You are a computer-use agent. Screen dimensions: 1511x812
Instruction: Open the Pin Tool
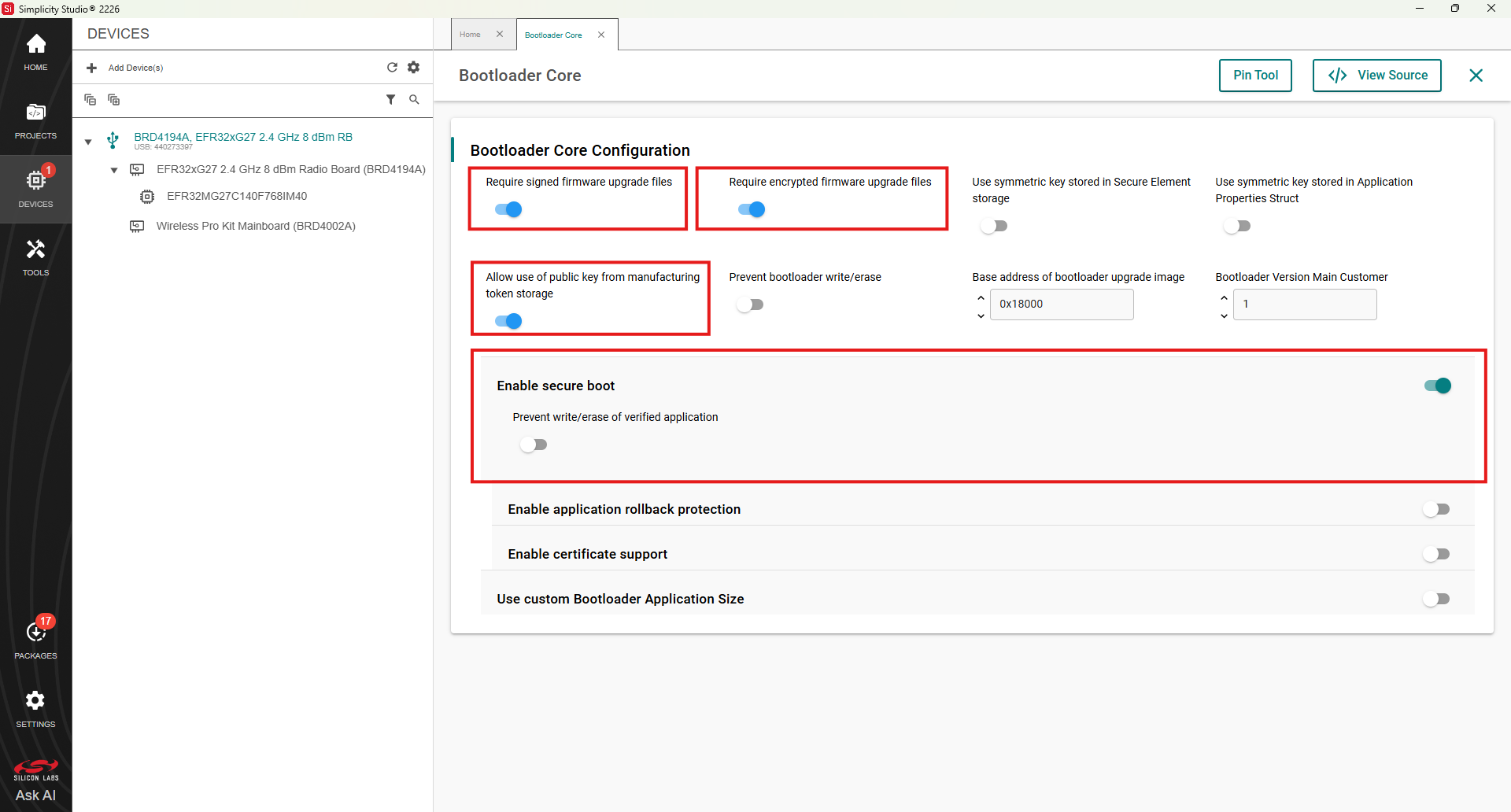1255,76
